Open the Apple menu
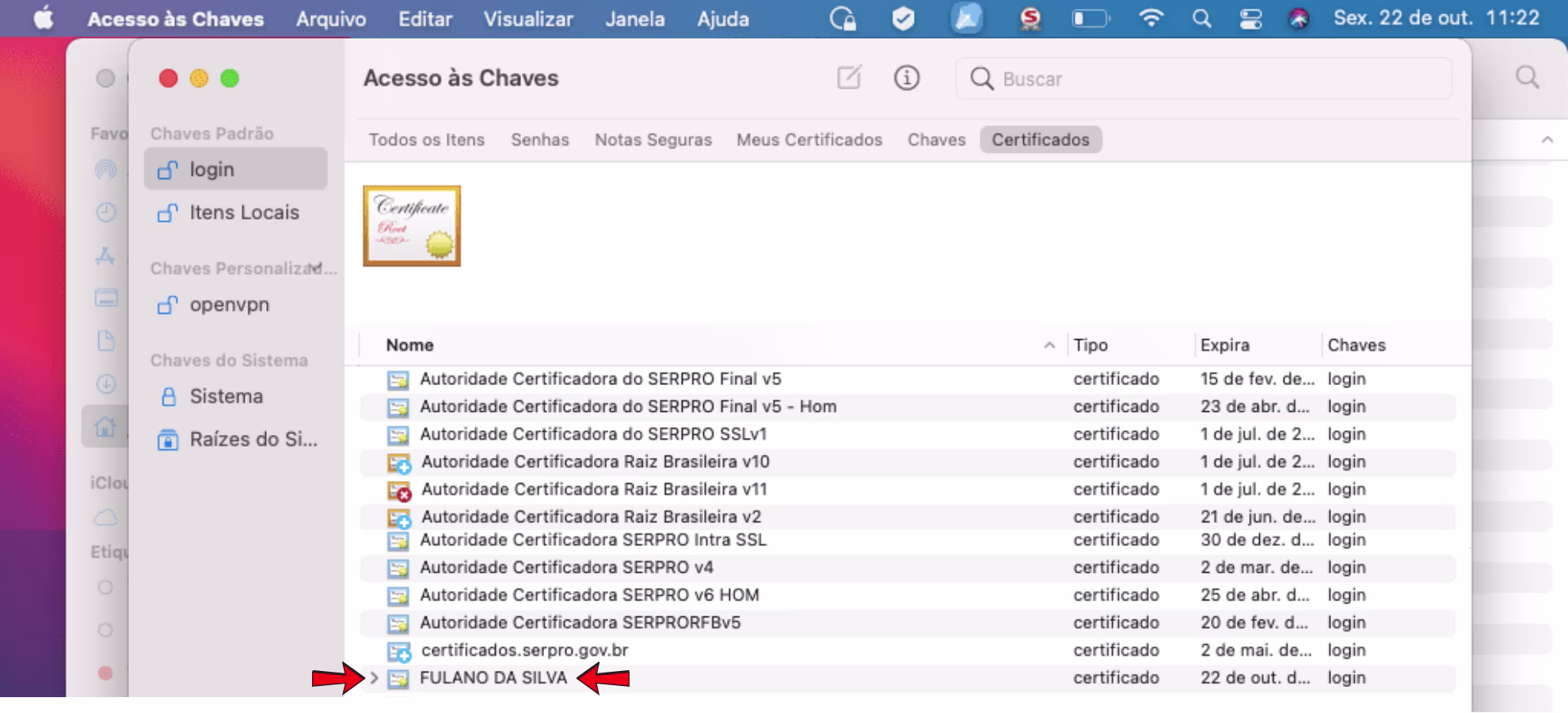This screenshot has width=1568, height=713. 44,18
